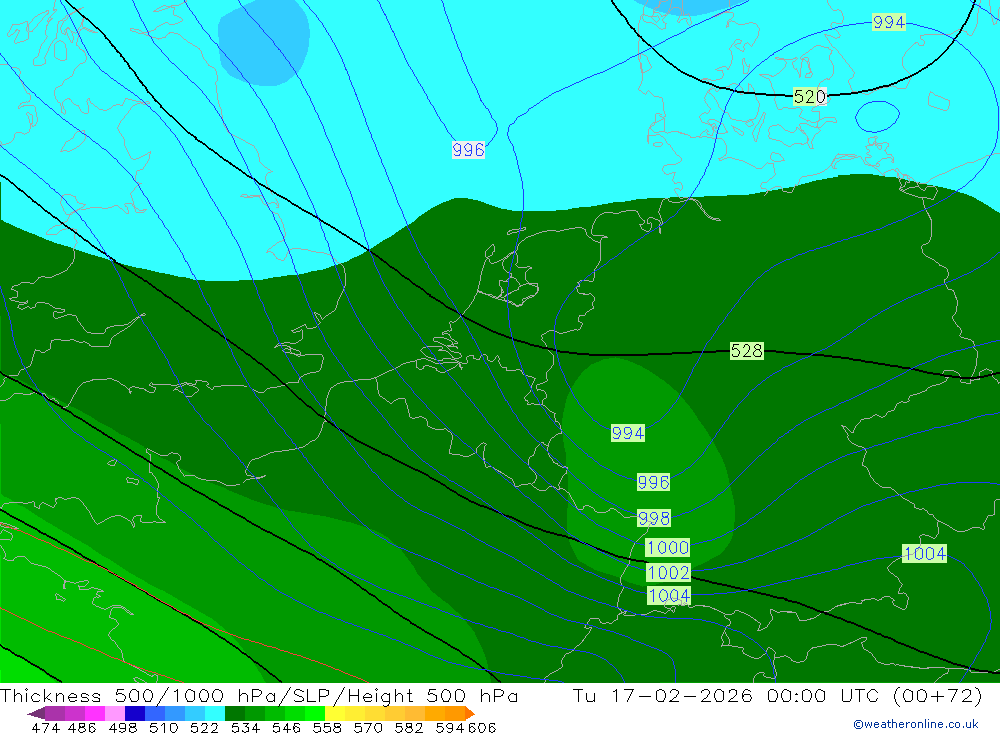
Task: Select the 994 pressure label at top right
Action: coord(888,22)
